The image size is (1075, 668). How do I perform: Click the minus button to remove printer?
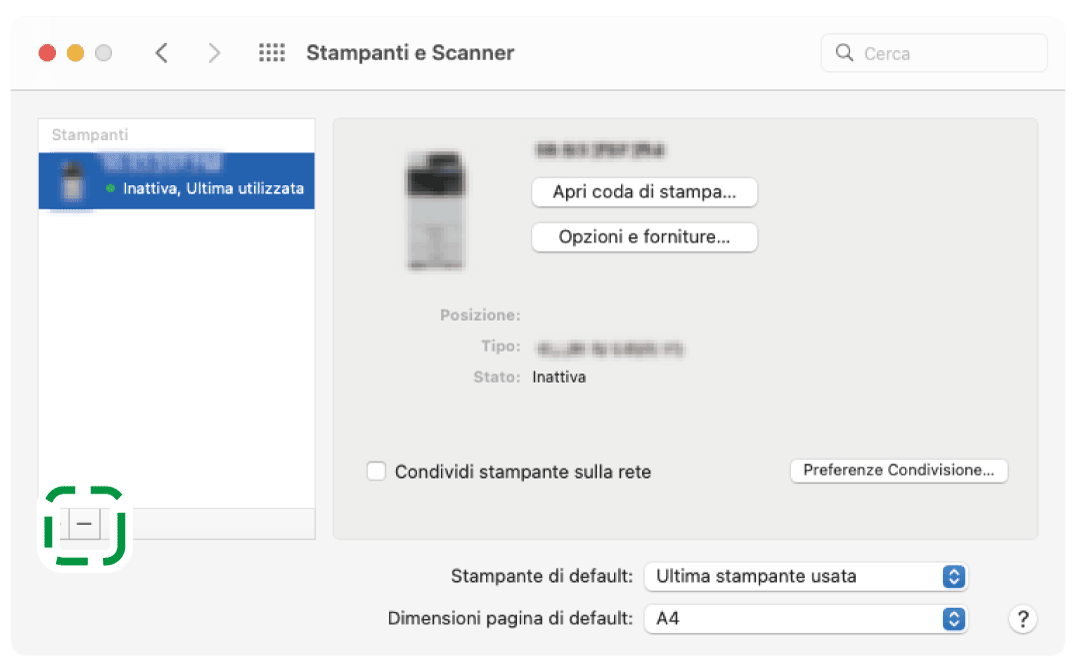coord(85,524)
